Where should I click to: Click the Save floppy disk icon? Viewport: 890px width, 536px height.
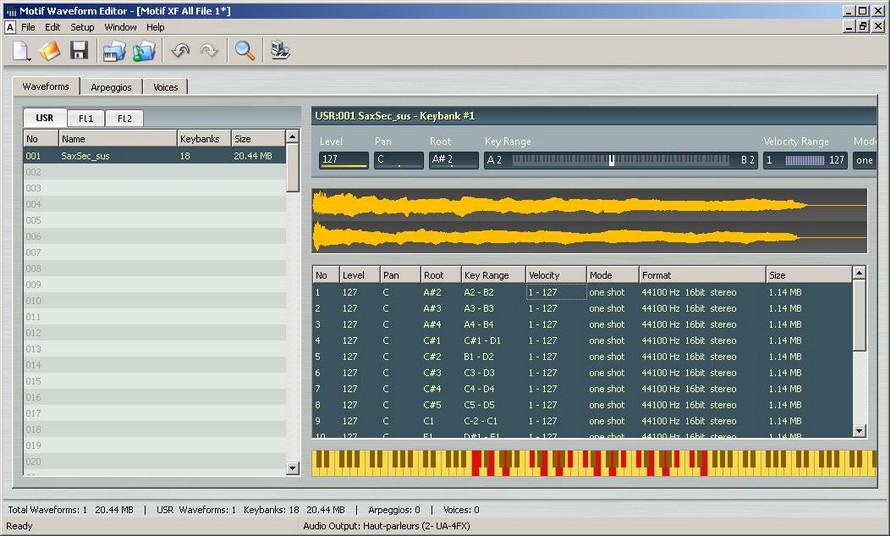[x=79, y=51]
